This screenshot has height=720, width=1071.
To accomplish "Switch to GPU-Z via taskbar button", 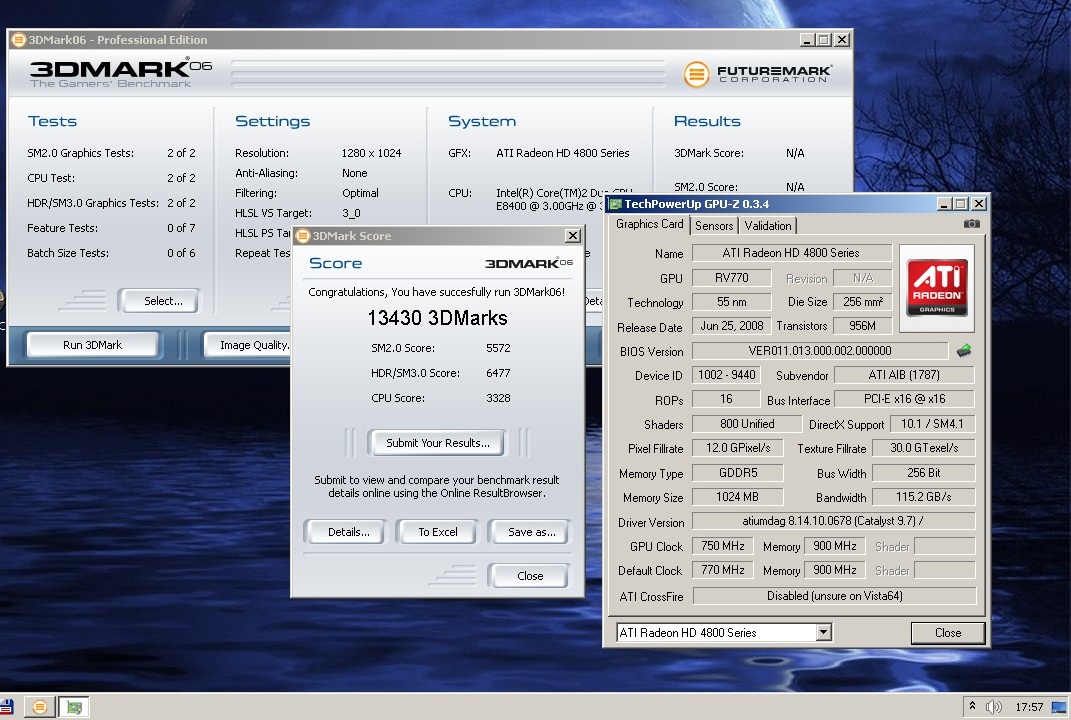I will coord(74,707).
